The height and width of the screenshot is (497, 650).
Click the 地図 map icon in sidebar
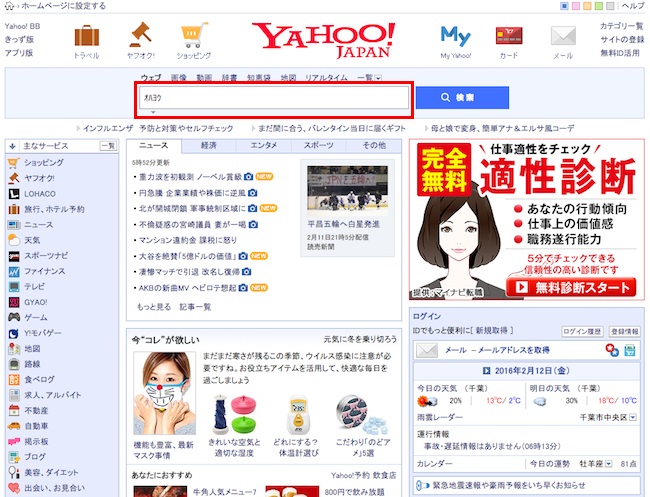[14, 349]
